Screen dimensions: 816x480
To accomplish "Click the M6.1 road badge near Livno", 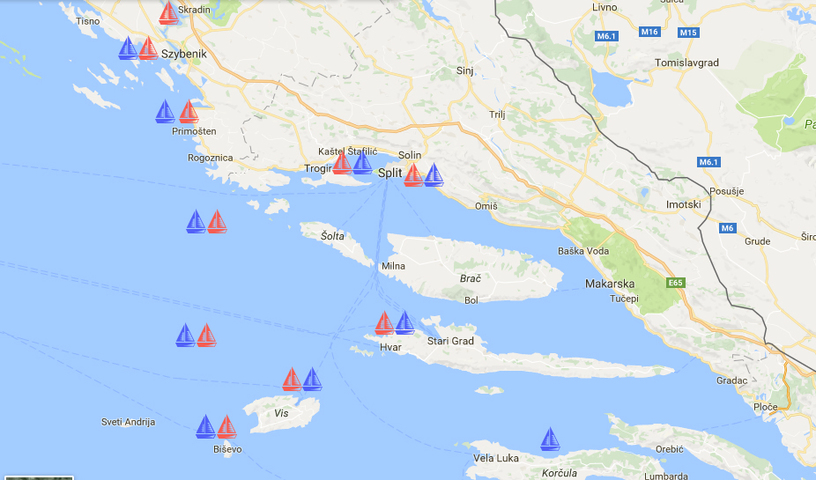I will (606, 36).
